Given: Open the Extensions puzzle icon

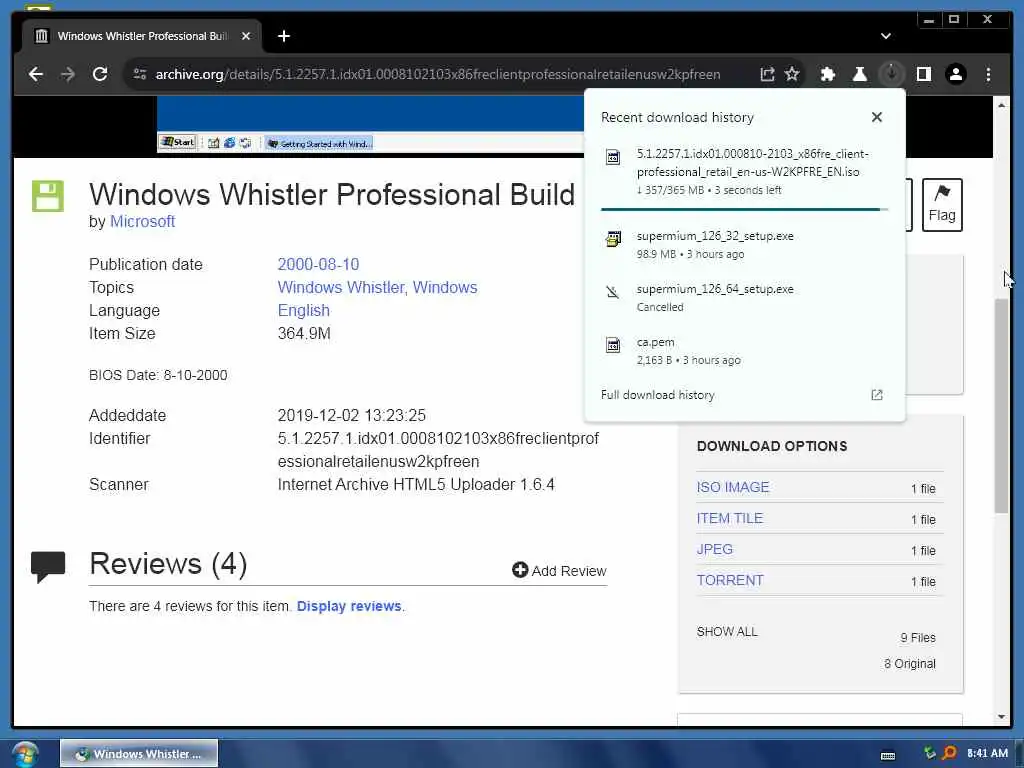Looking at the screenshot, I should click(x=827, y=74).
